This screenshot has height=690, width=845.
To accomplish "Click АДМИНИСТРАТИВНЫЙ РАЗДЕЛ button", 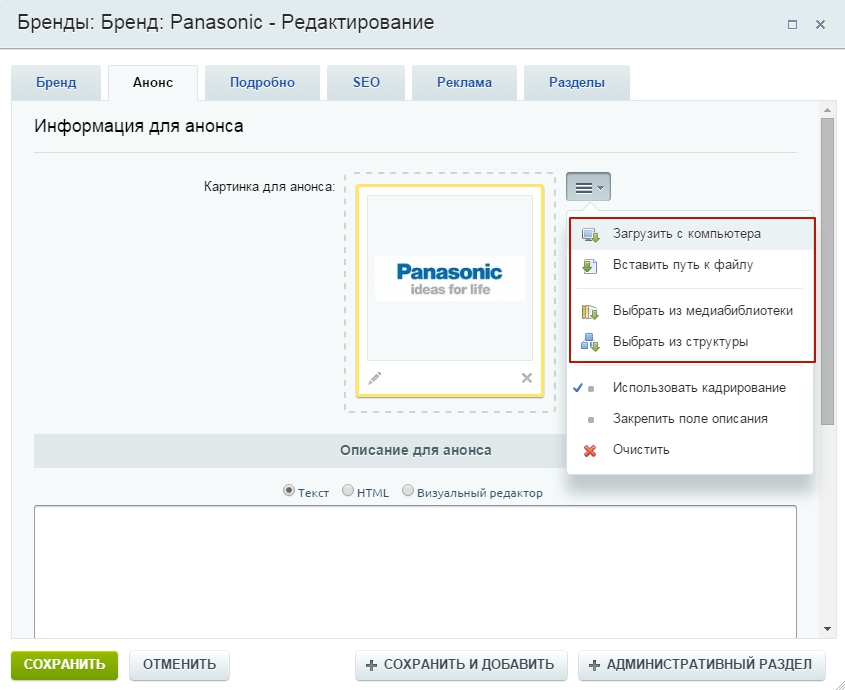I will 702,665.
